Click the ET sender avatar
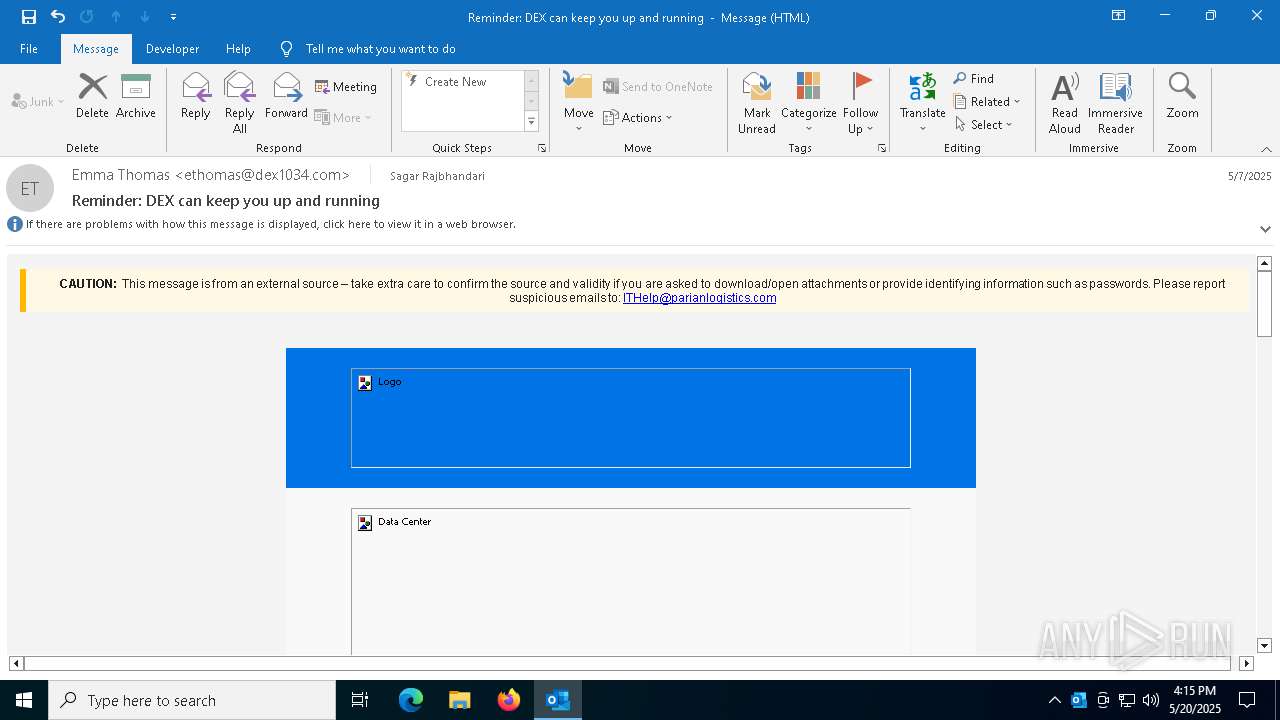 pyautogui.click(x=30, y=188)
